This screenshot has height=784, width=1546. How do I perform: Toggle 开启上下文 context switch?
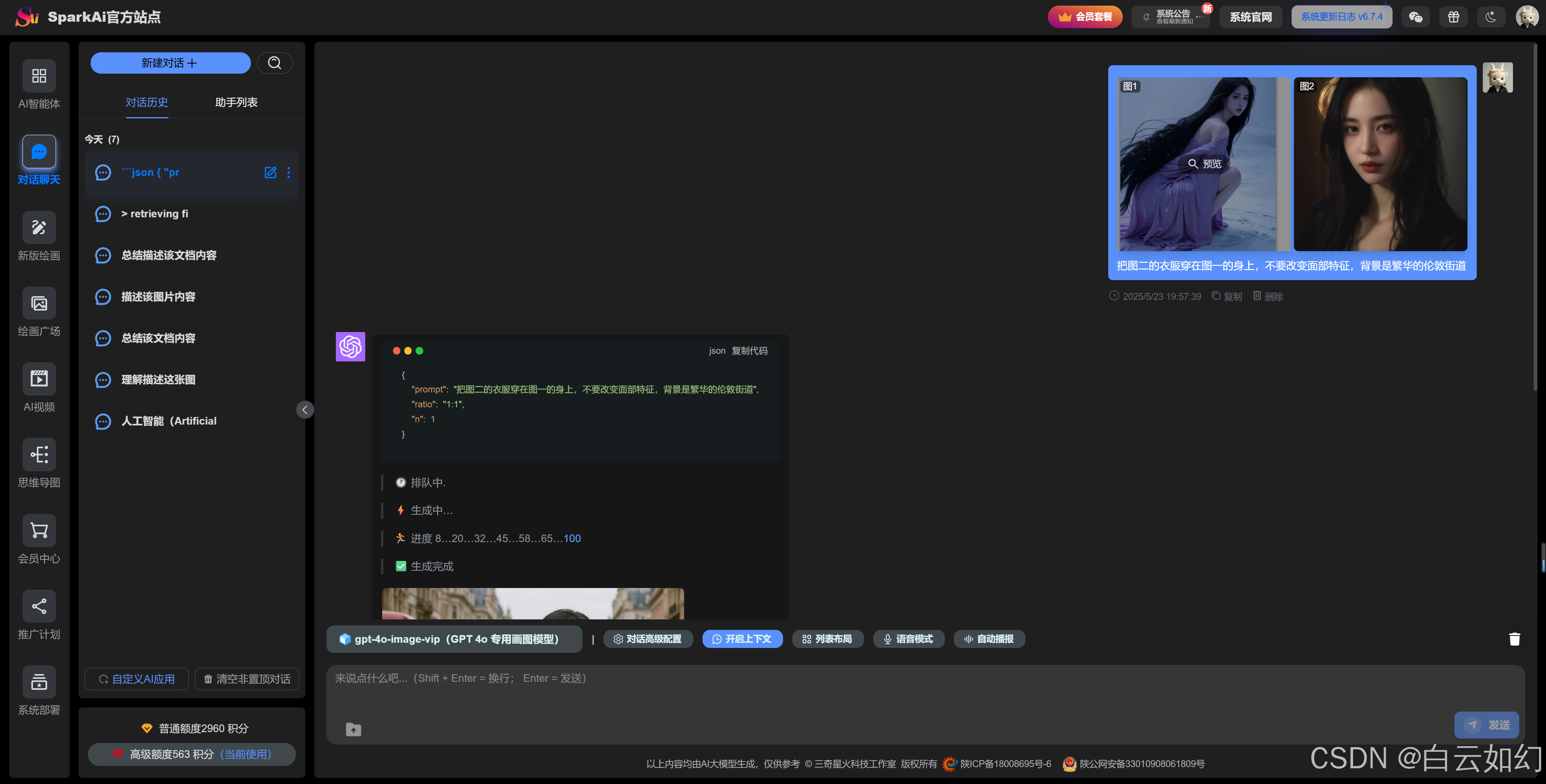point(742,639)
